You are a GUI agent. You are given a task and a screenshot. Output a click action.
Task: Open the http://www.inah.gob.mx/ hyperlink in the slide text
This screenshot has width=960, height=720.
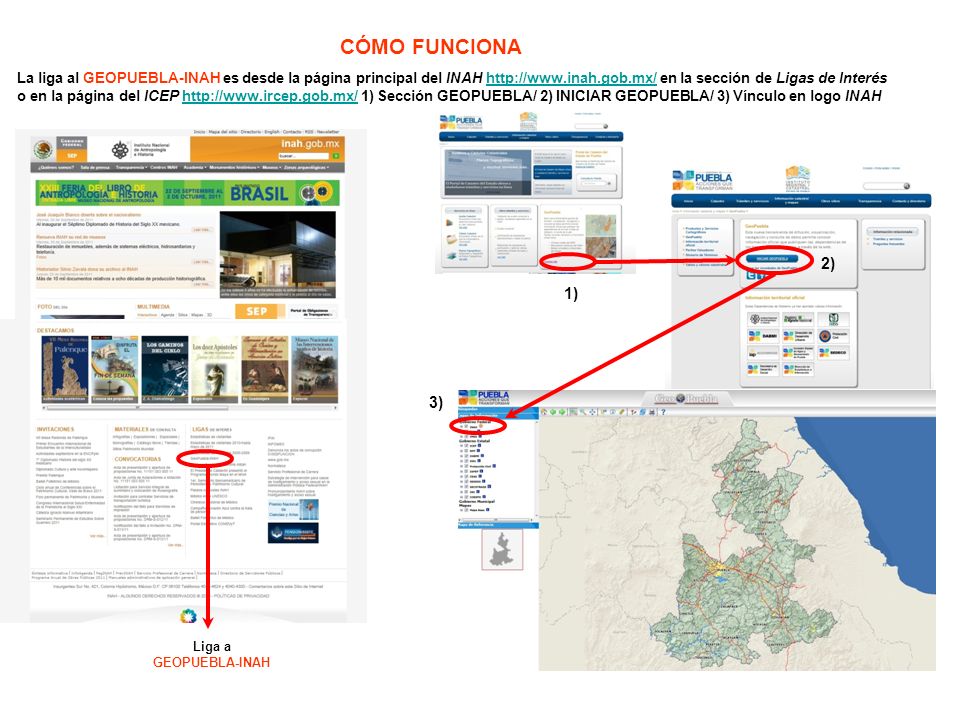[x=571, y=78]
